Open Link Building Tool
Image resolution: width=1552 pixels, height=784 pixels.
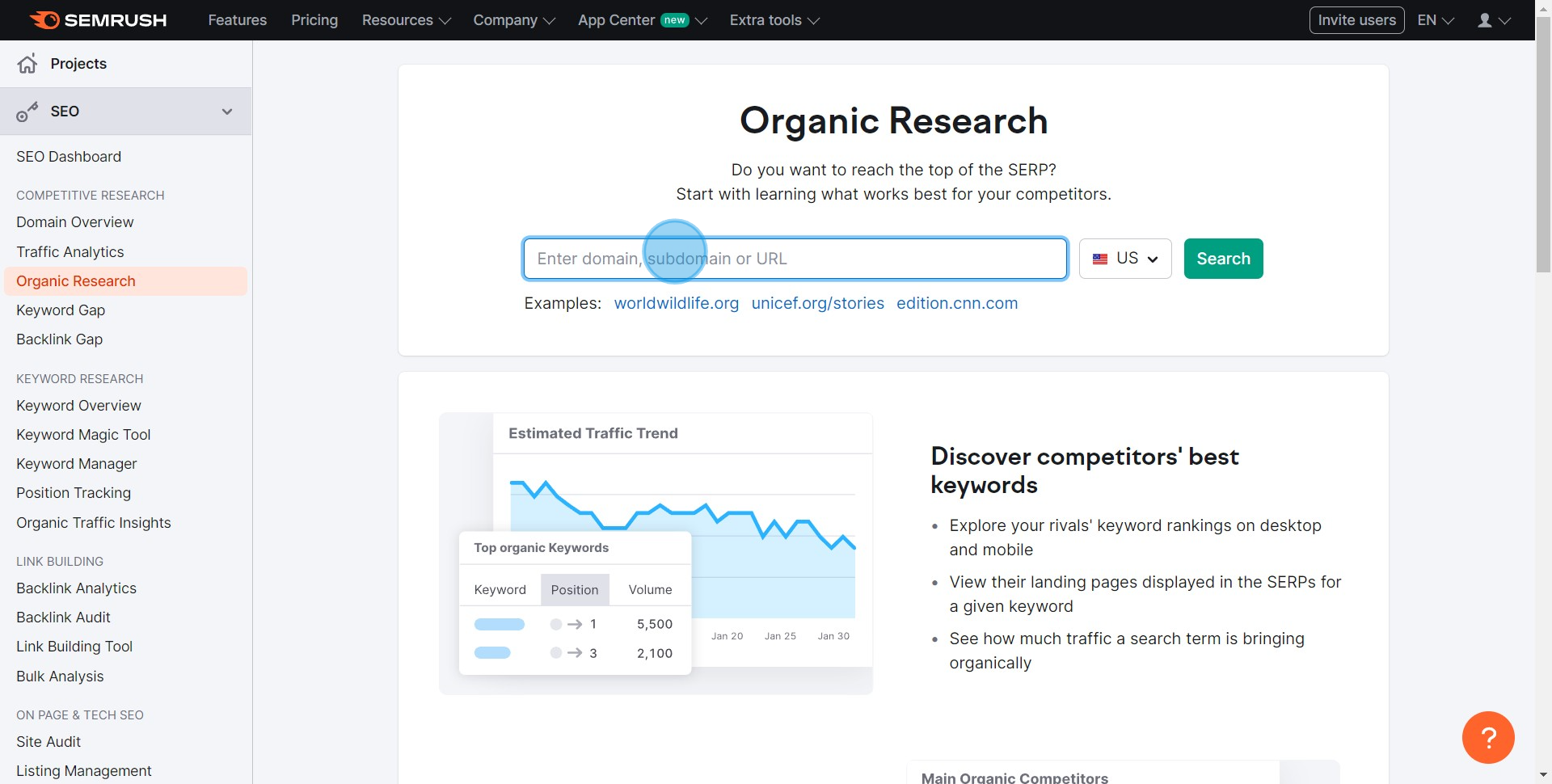click(74, 647)
